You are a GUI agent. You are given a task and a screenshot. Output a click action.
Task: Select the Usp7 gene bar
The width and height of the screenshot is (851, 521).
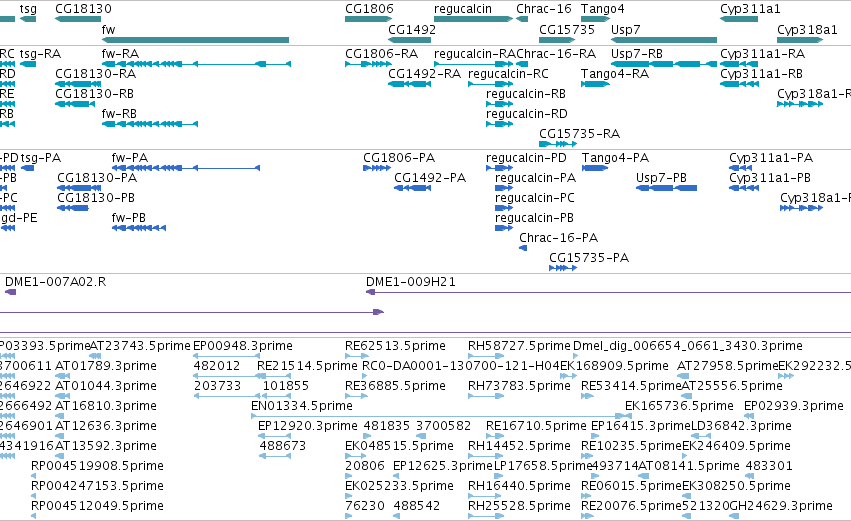coord(664,40)
